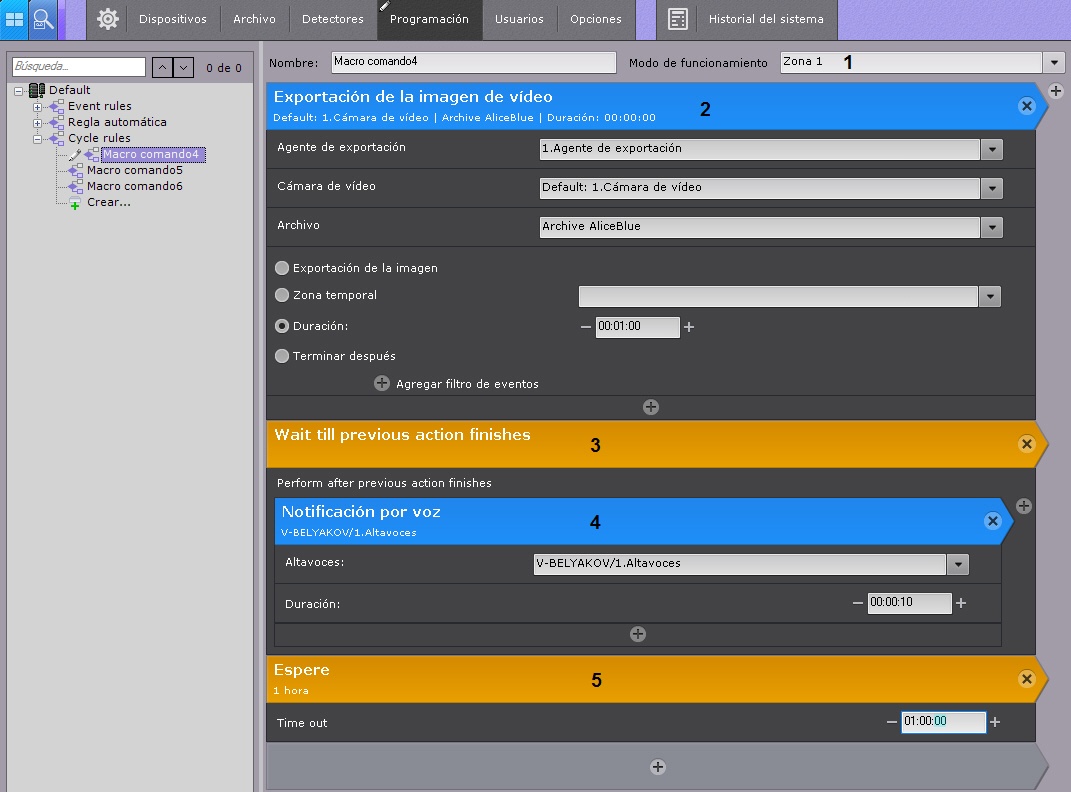Add new action via bottom plus icon
Screen dimensions: 1071x792
click(x=658, y=767)
